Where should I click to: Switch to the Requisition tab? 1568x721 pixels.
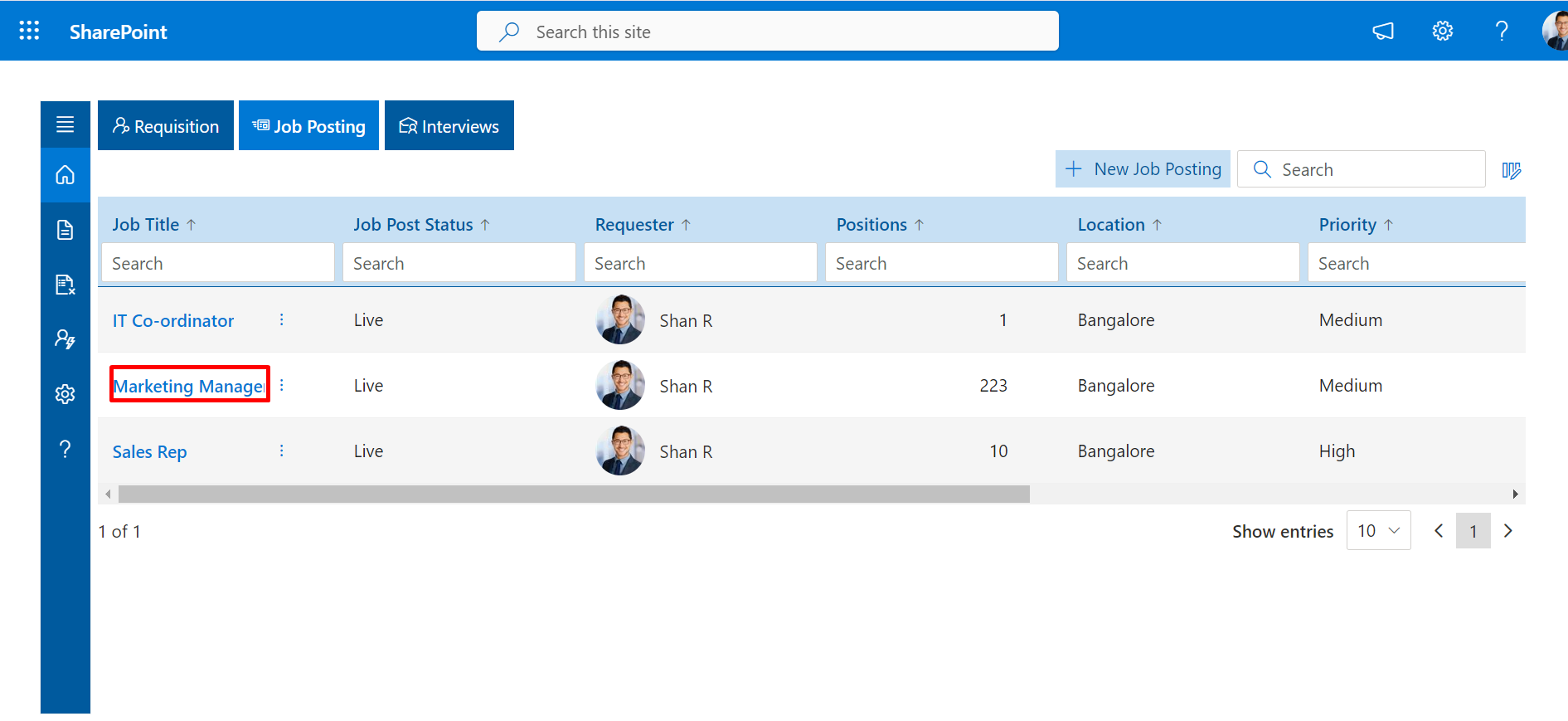click(x=166, y=125)
